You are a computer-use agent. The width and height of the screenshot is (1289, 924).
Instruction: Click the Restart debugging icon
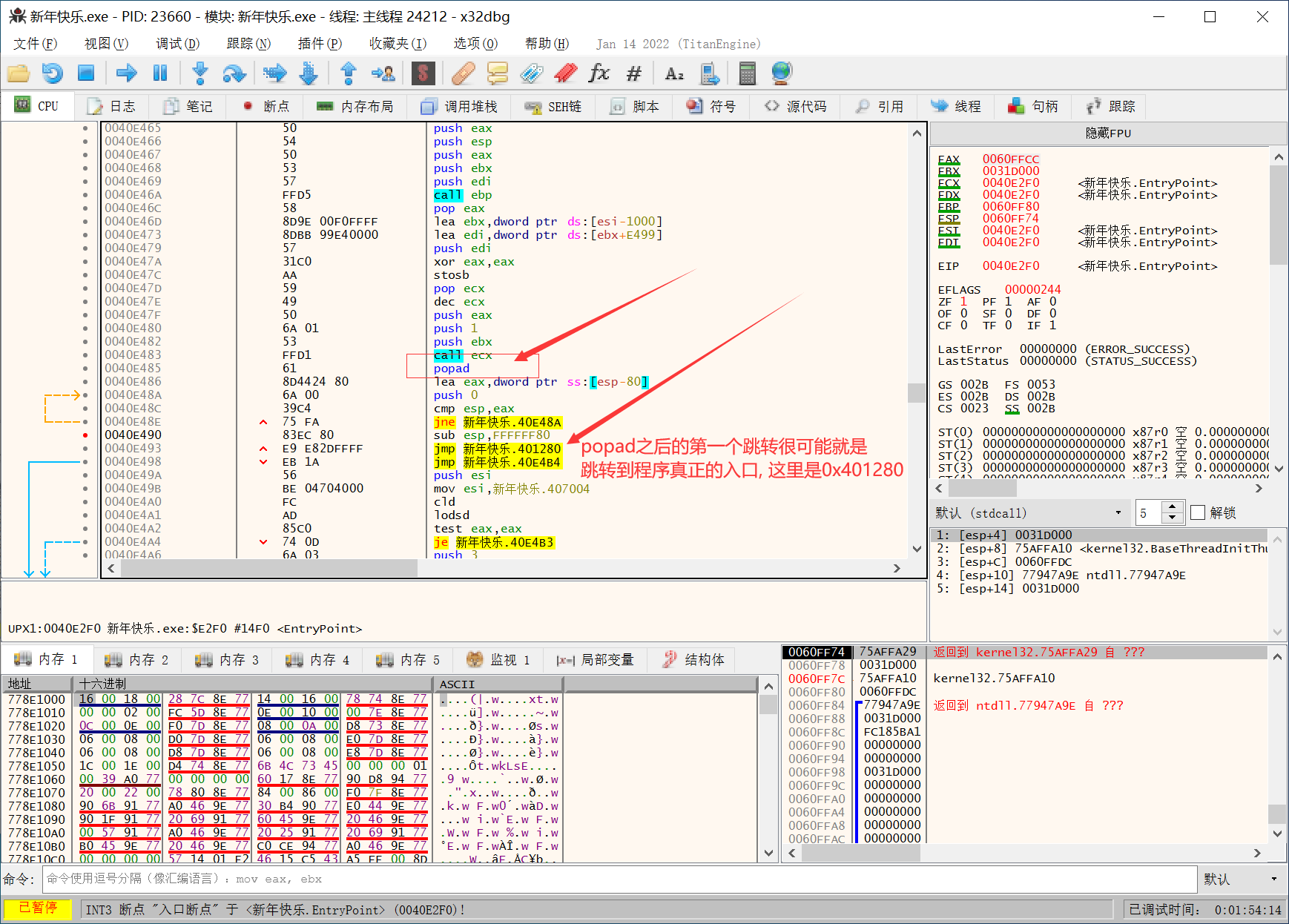point(53,73)
